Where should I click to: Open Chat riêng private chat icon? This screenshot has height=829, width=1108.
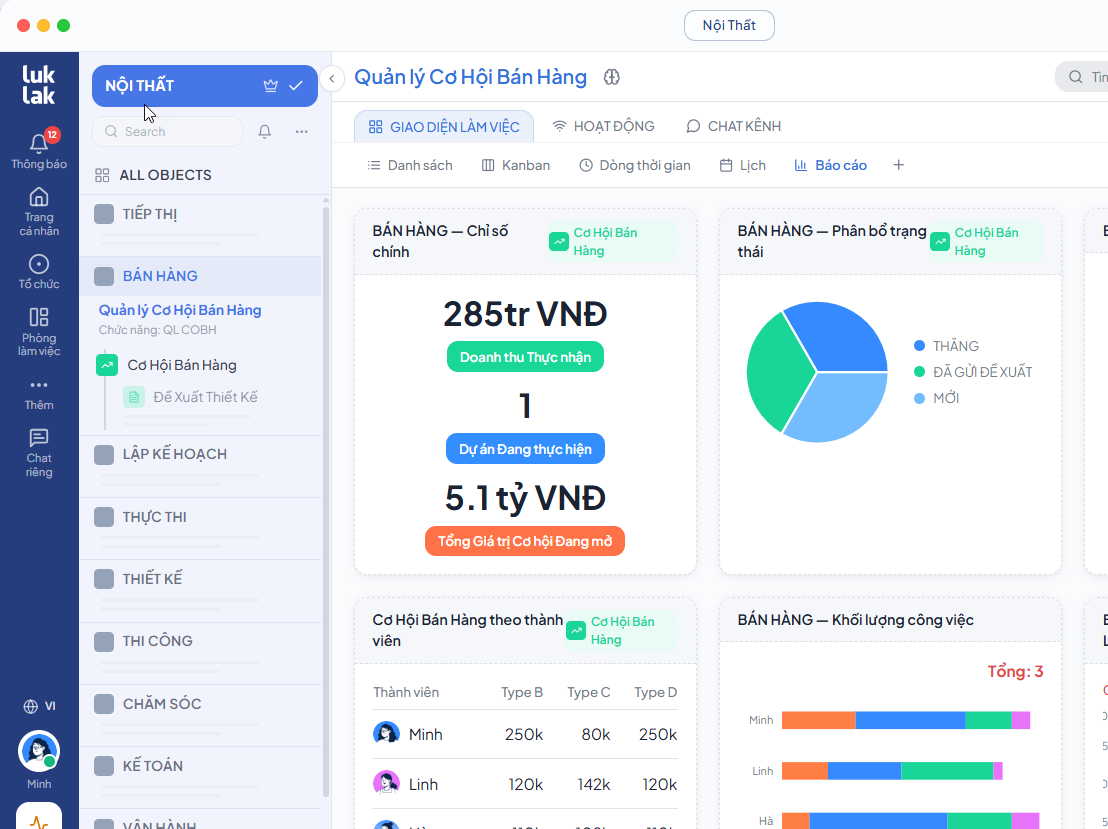(x=39, y=437)
